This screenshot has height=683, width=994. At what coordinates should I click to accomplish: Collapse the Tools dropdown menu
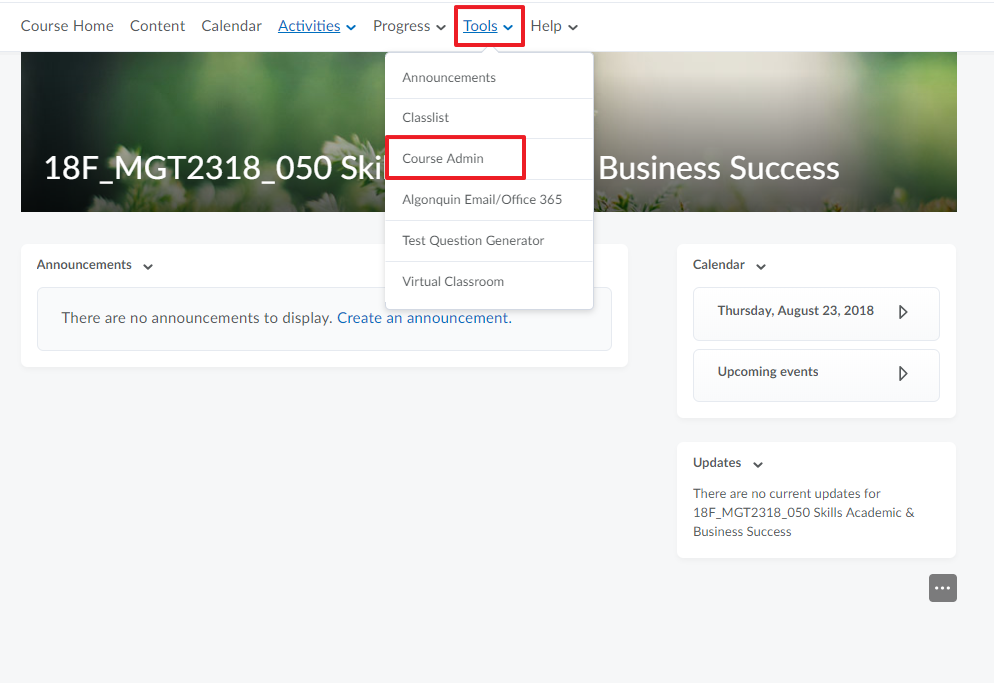coord(488,26)
